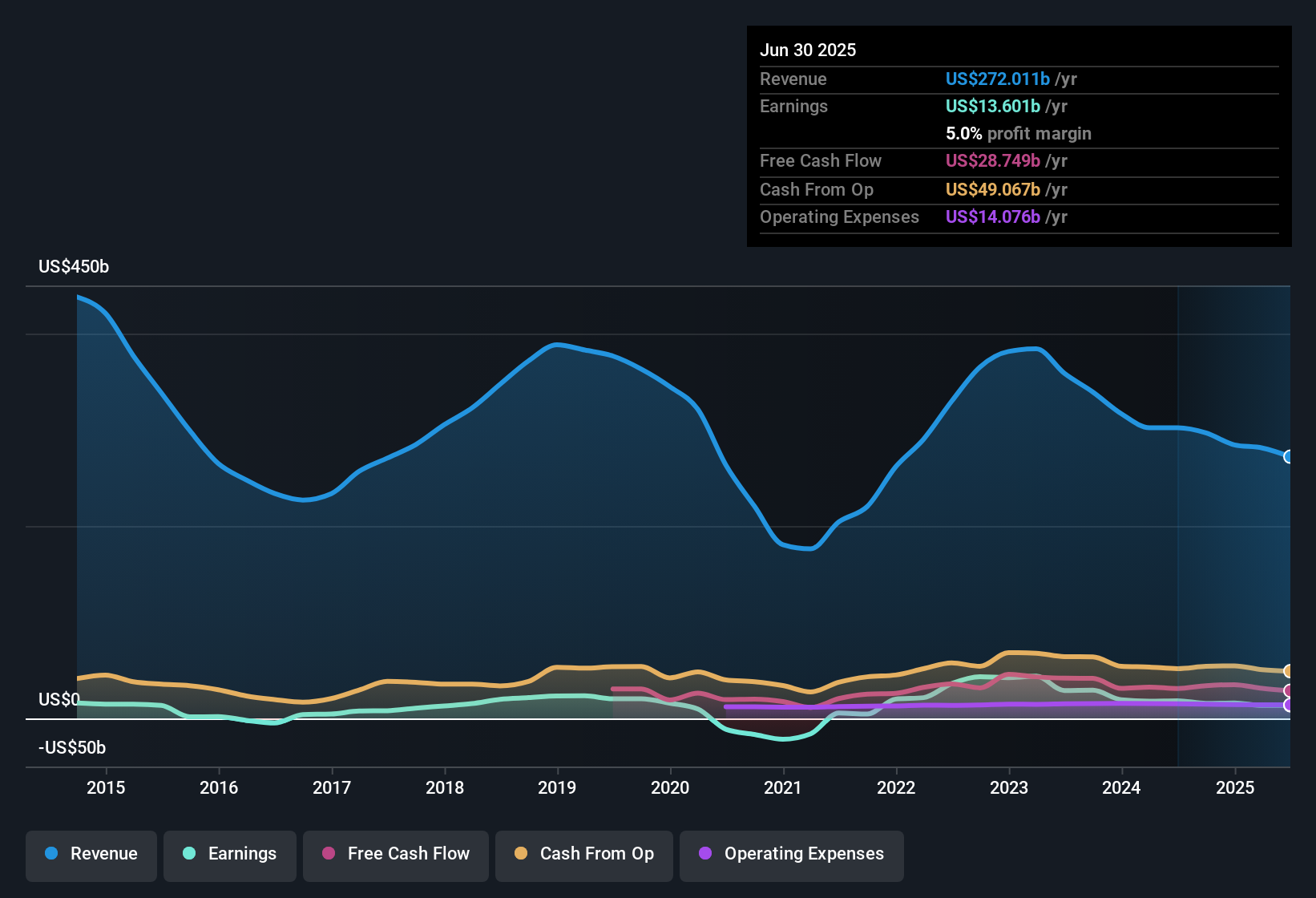Viewport: 1316px width, 898px height.
Task: Click the US$272.011b revenue value in tooltip
Action: tap(997, 79)
